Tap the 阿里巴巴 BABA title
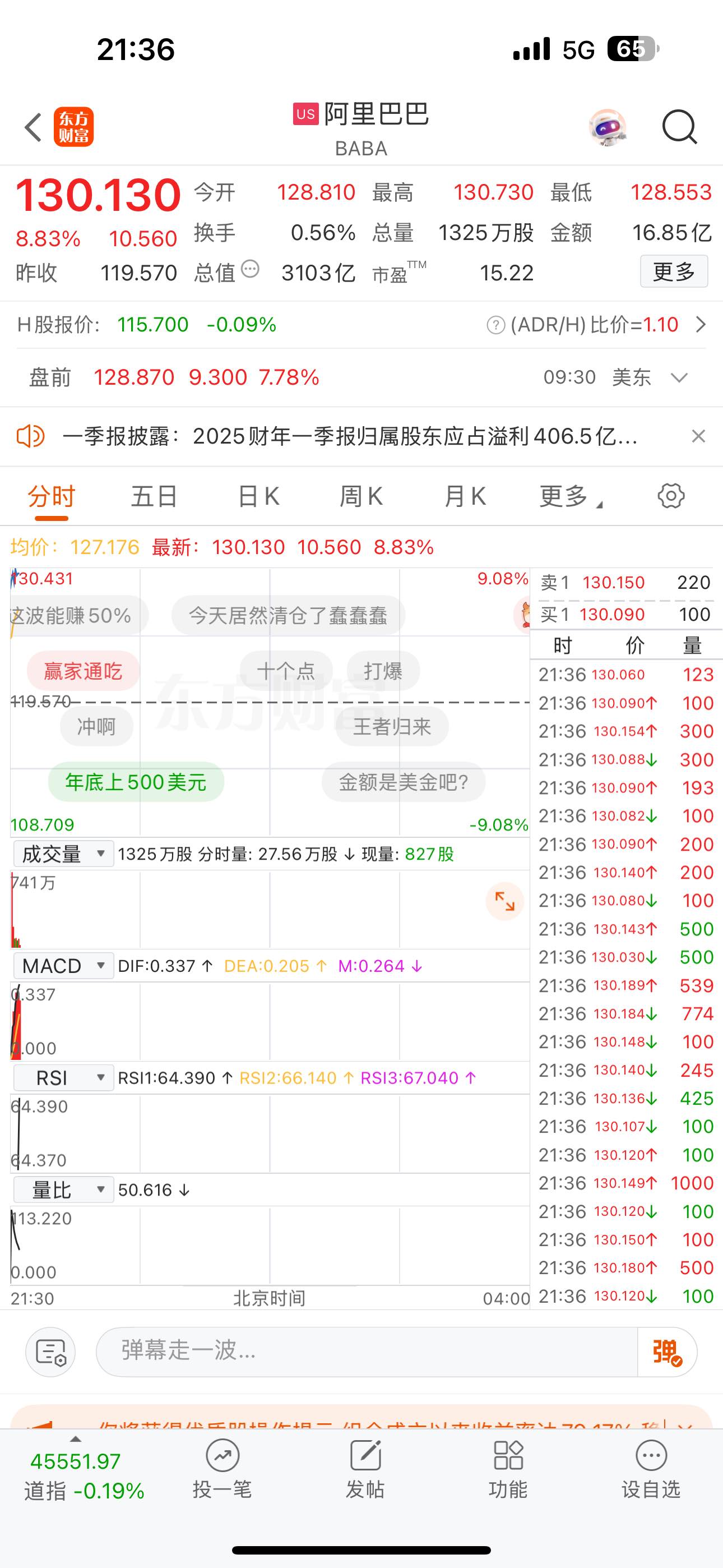The width and height of the screenshot is (723, 1568). 361,128
